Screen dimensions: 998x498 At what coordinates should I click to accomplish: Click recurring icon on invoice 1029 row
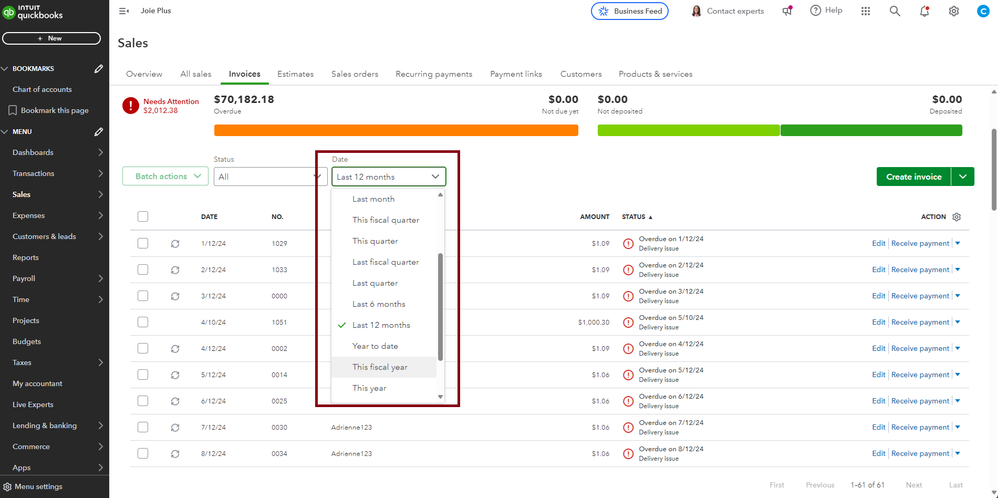click(175, 243)
